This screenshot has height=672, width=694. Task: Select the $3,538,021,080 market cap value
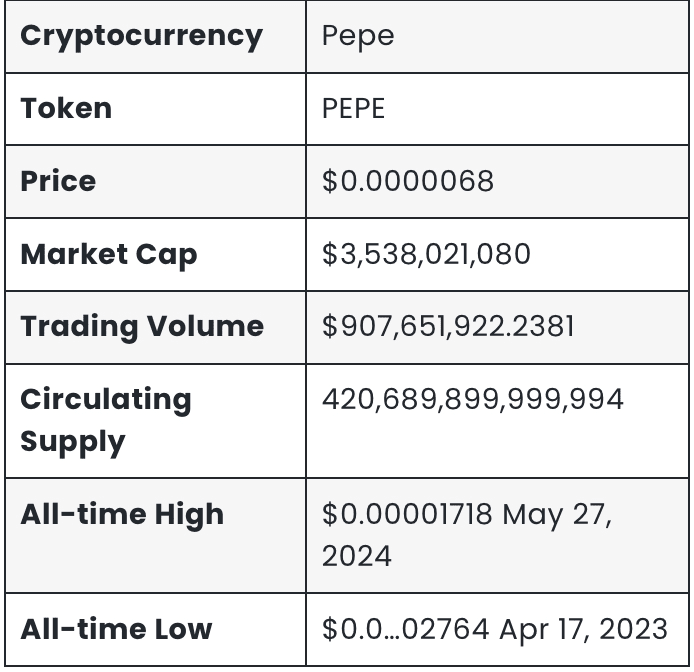pyautogui.click(x=426, y=254)
